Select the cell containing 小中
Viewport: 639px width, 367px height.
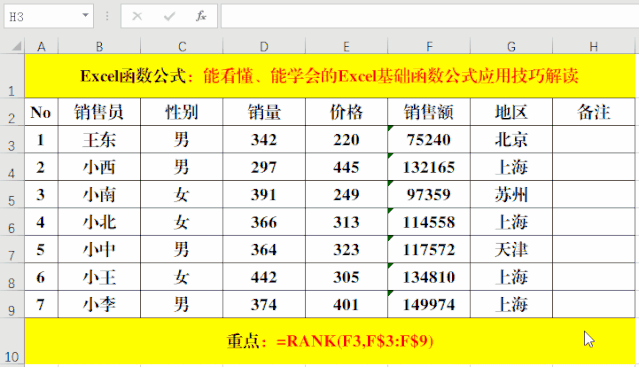[99, 250]
